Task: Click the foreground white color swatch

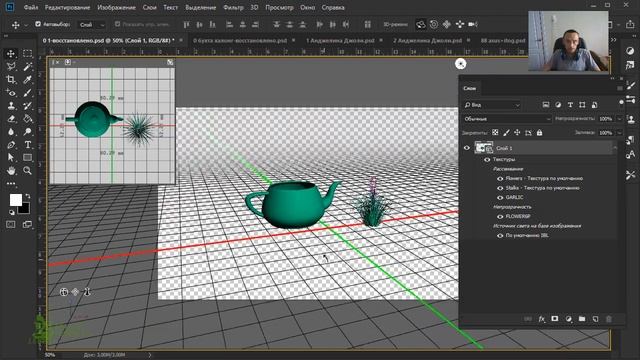Action: coord(16,200)
